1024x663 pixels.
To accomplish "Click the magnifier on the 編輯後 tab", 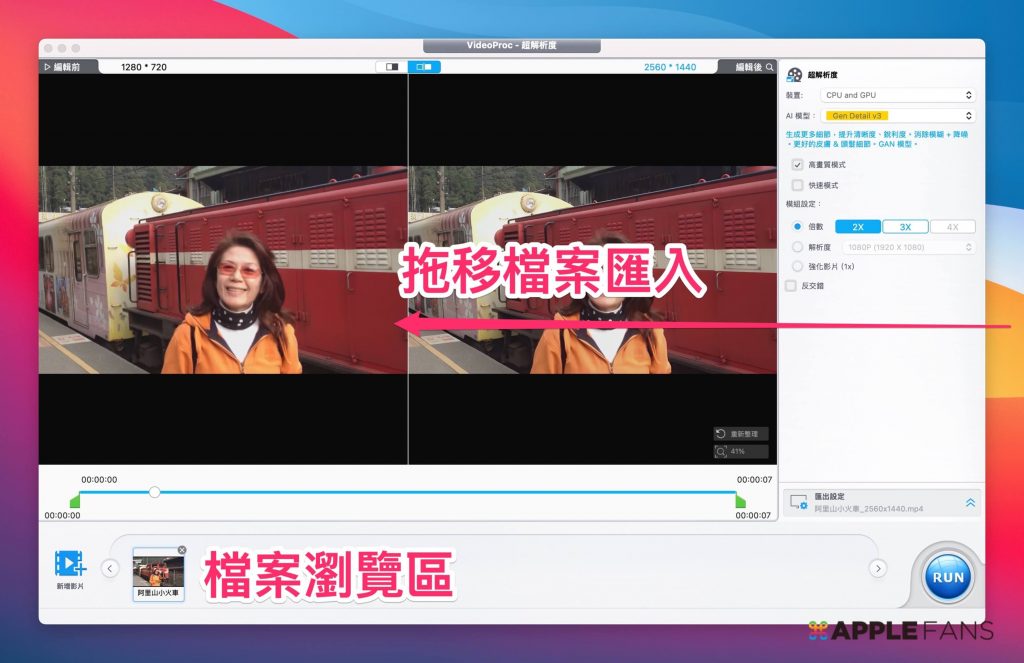I will 769,67.
